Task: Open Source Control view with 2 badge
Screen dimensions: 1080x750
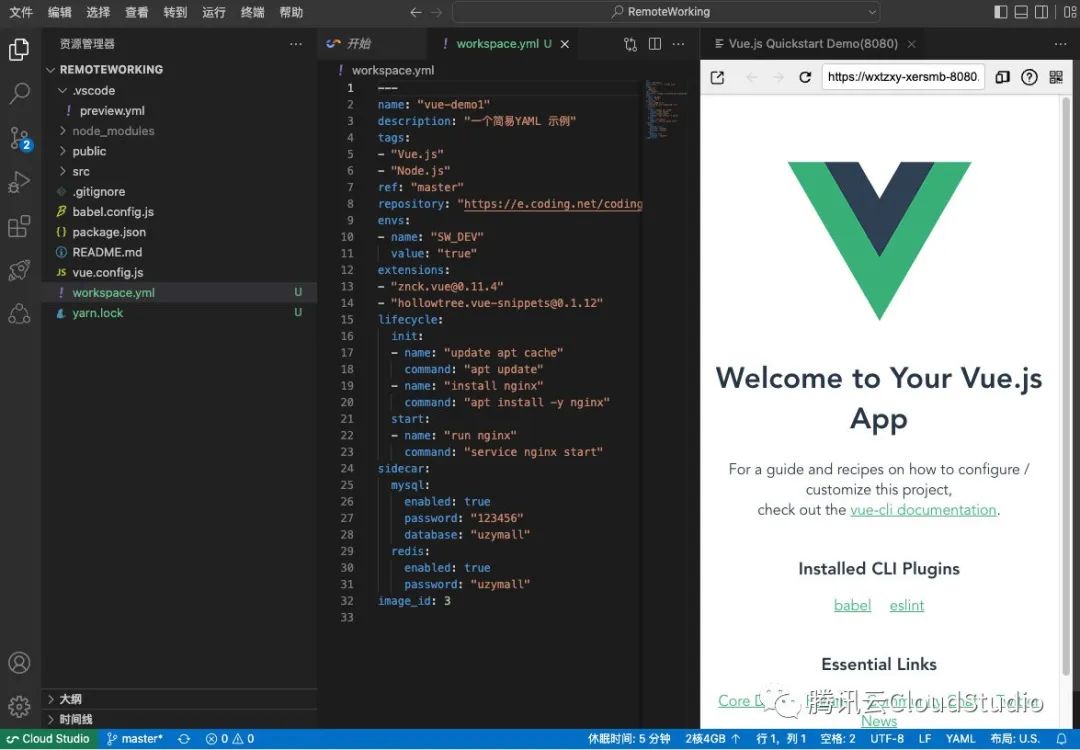Action: pyautogui.click(x=19, y=138)
